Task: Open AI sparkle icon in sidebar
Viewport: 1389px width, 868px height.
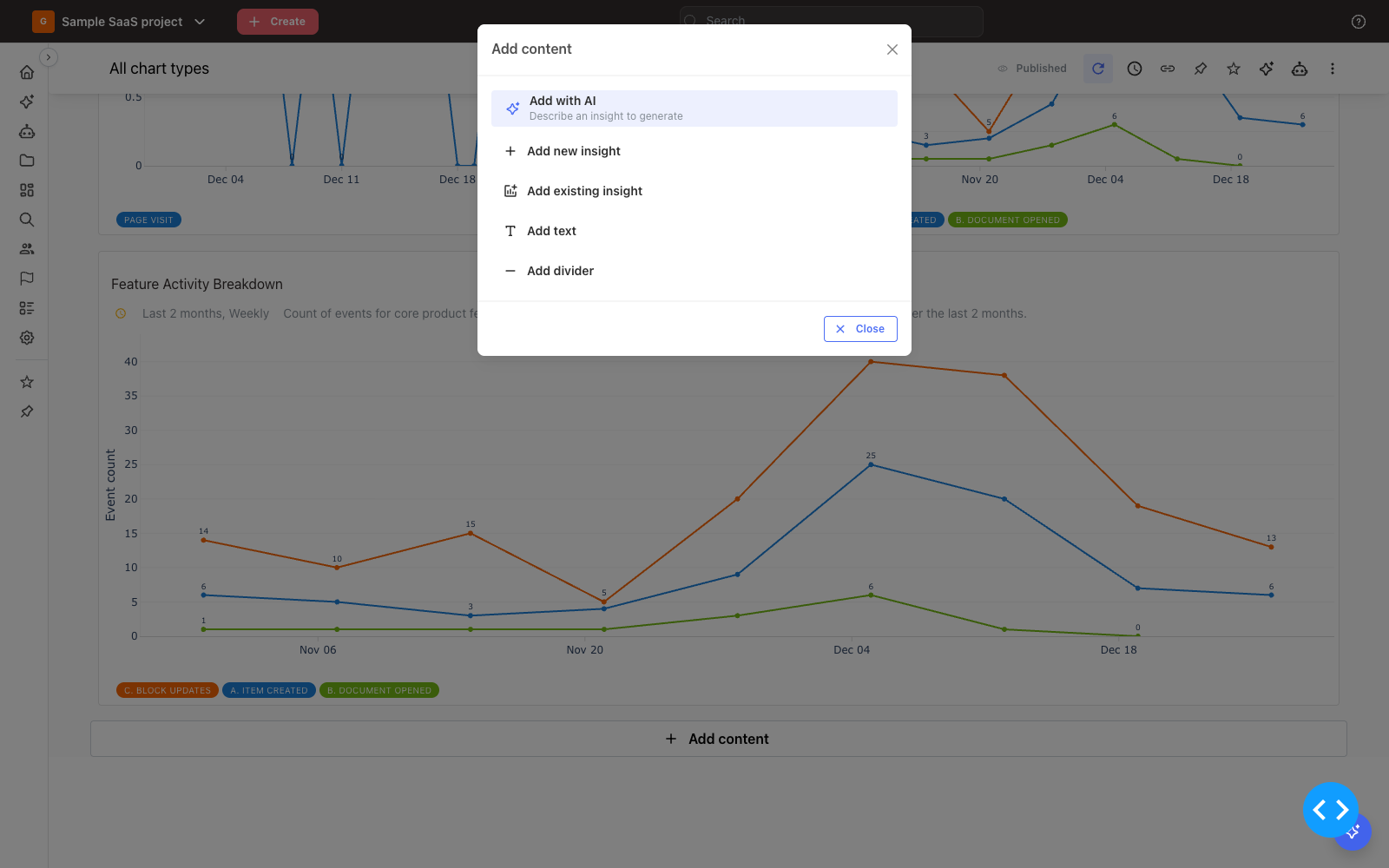Action: [x=27, y=102]
